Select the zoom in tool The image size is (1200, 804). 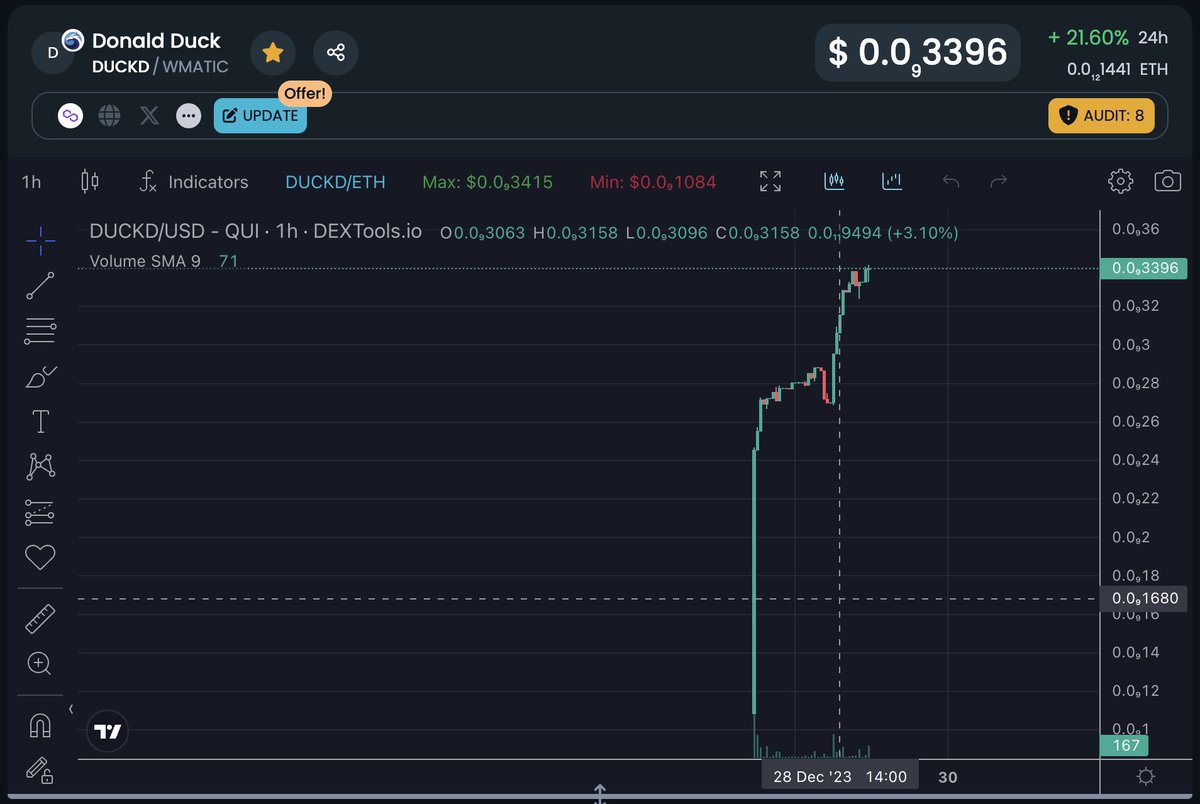(40, 663)
